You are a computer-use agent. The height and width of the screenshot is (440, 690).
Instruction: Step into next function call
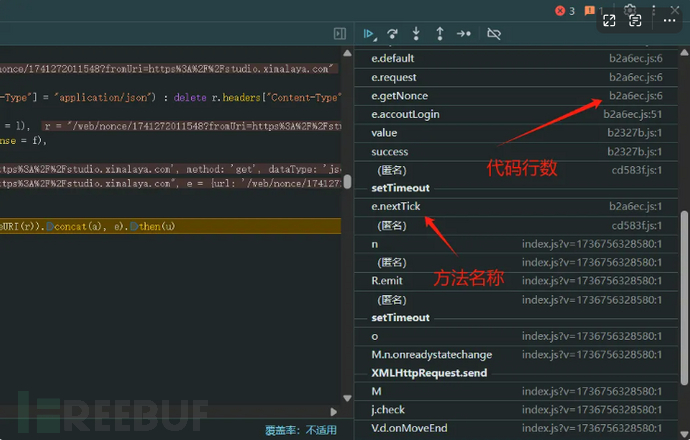[x=416, y=34]
